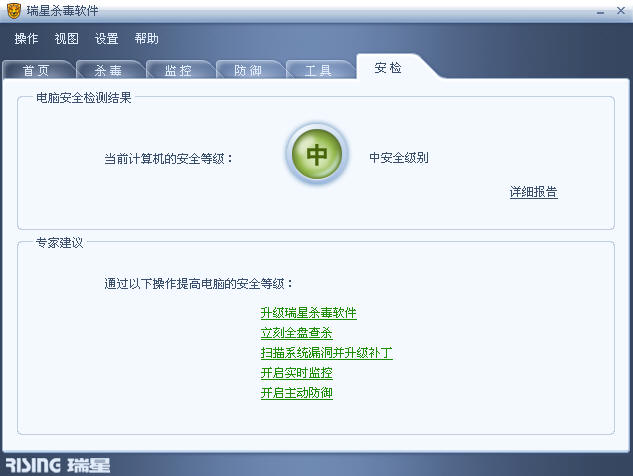Click the 开启实时监控 link
Image resolution: width=633 pixels, height=476 pixels.
tap(297, 373)
